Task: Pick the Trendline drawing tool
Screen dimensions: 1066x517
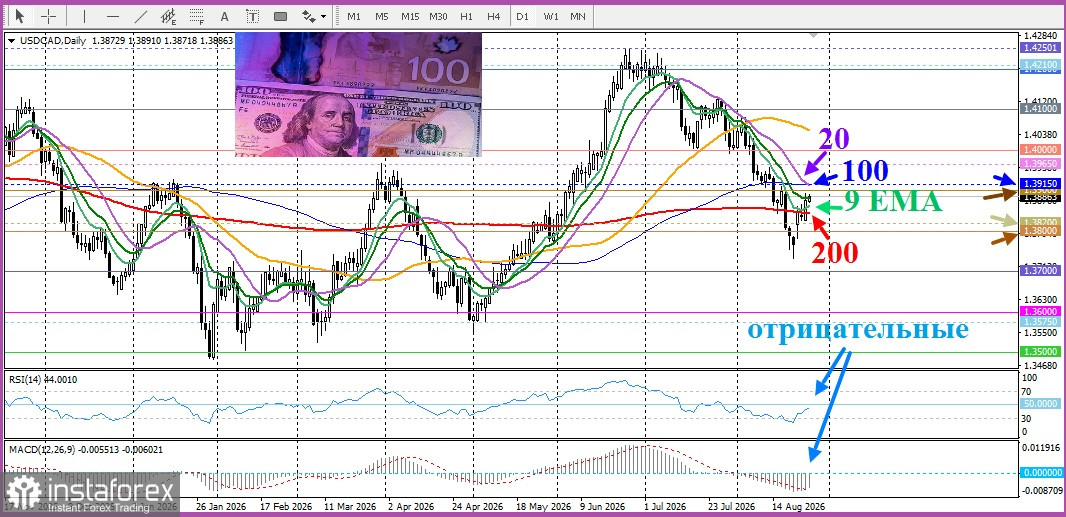Action: [x=141, y=16]
